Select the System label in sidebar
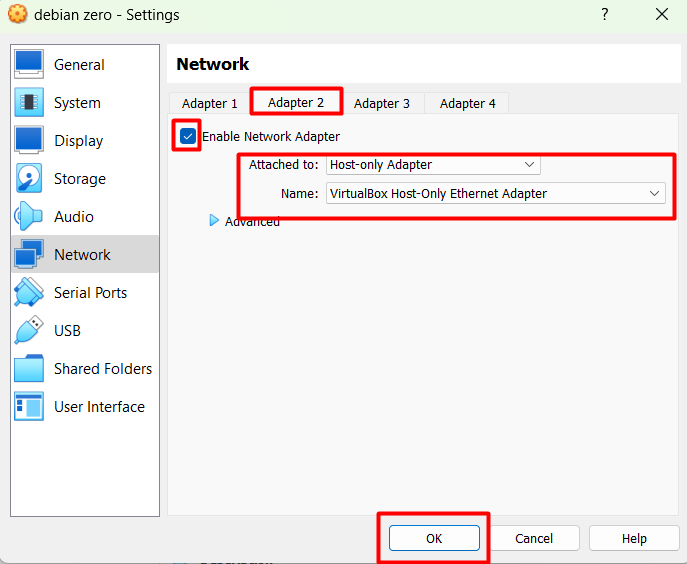Image resolution: width=687 pixels, height=564 pixels. coord(77,103)
